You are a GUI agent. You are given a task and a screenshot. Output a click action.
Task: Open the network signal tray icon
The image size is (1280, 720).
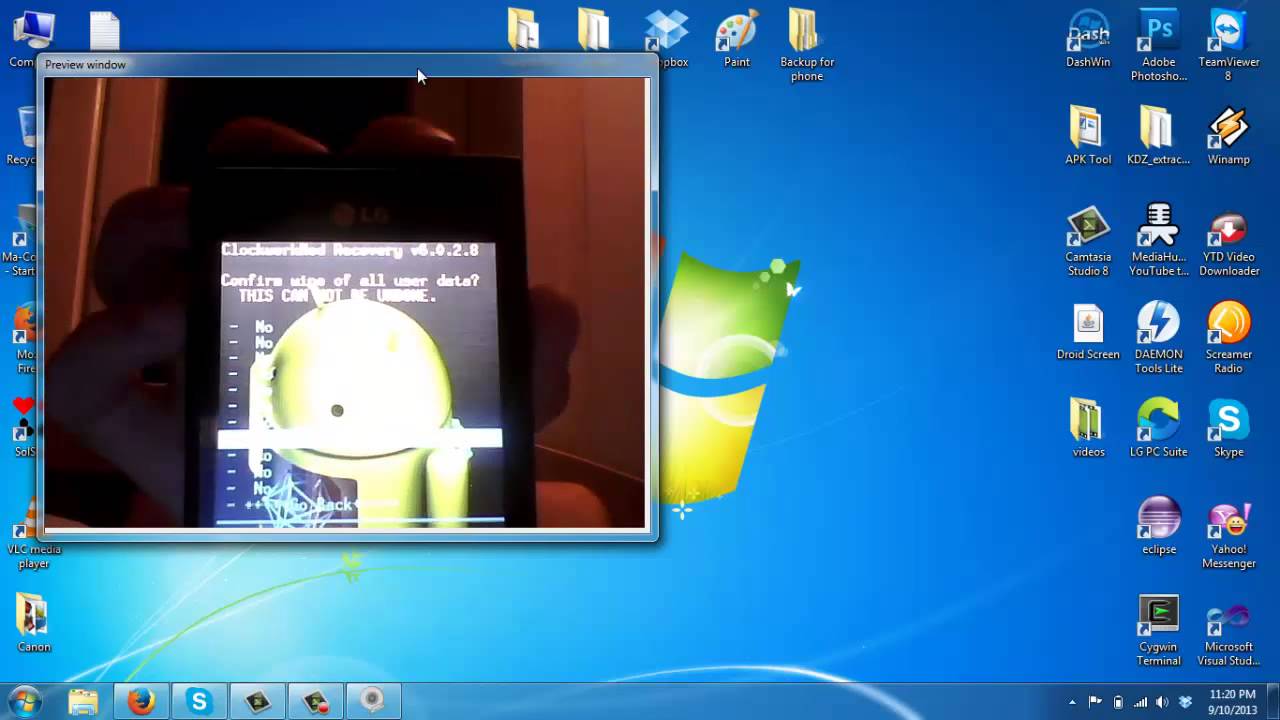point(1140,702)
